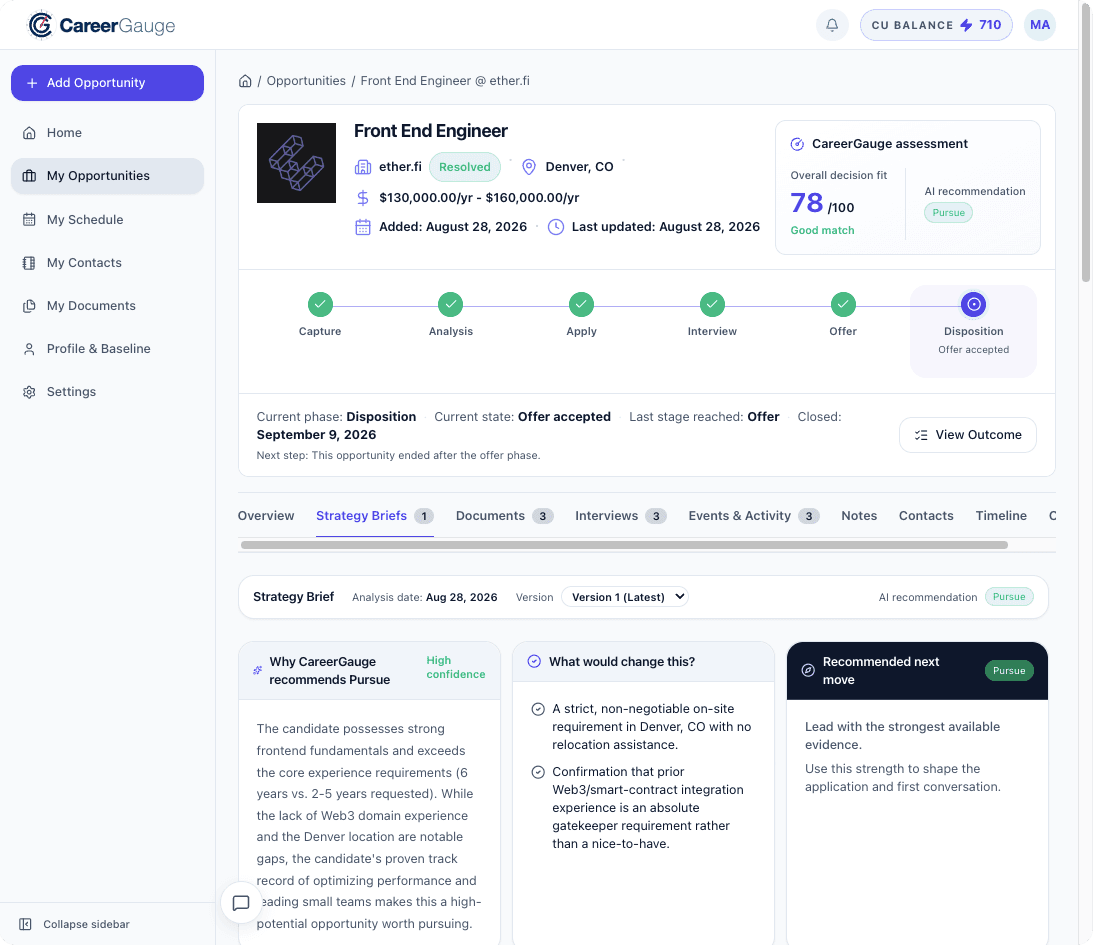This screenshot has width=1093, height=945.
Task: Open Settings in sidebar
Action: coord(107,392)
